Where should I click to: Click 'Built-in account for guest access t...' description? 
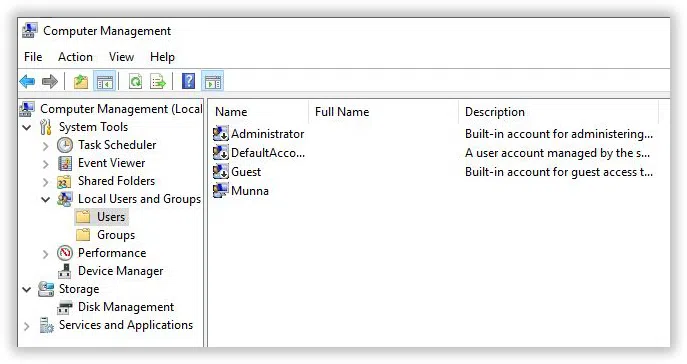559,172
